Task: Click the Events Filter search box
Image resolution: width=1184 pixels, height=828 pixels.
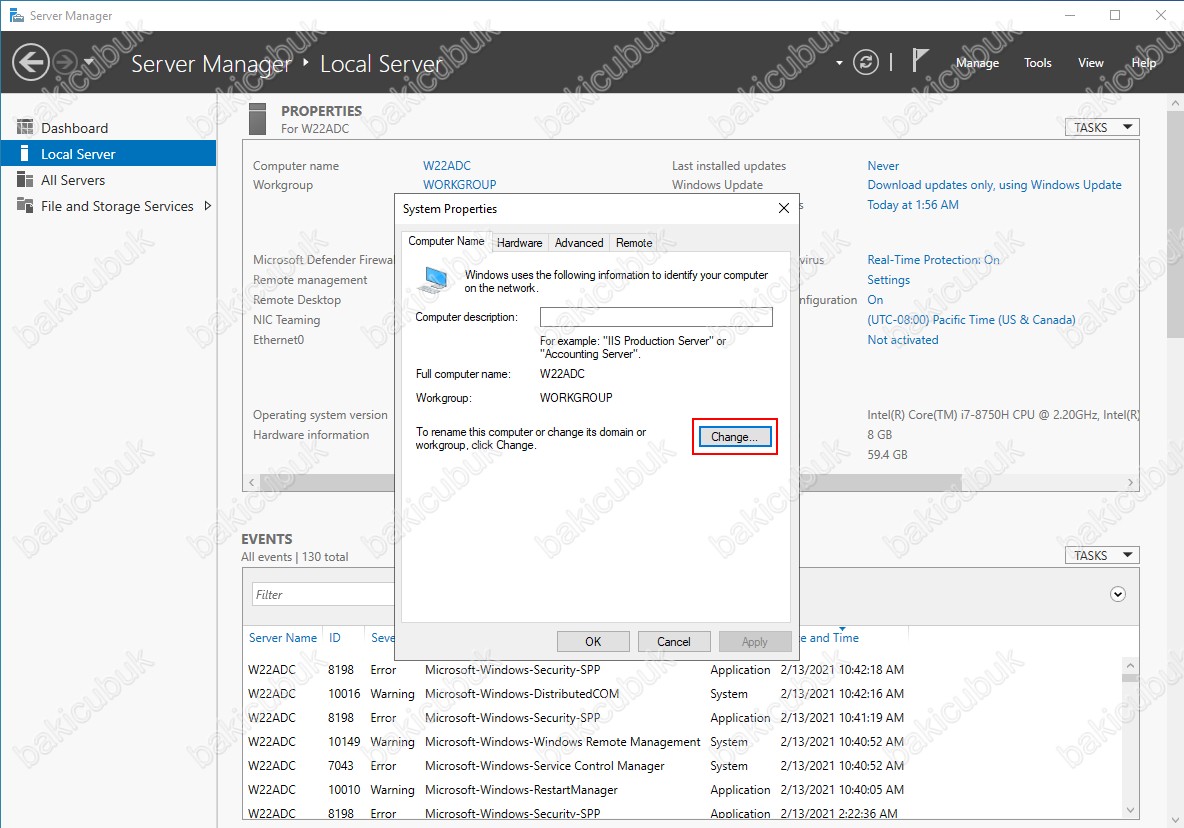Action: pyautogui.click(x=323, y=595)
